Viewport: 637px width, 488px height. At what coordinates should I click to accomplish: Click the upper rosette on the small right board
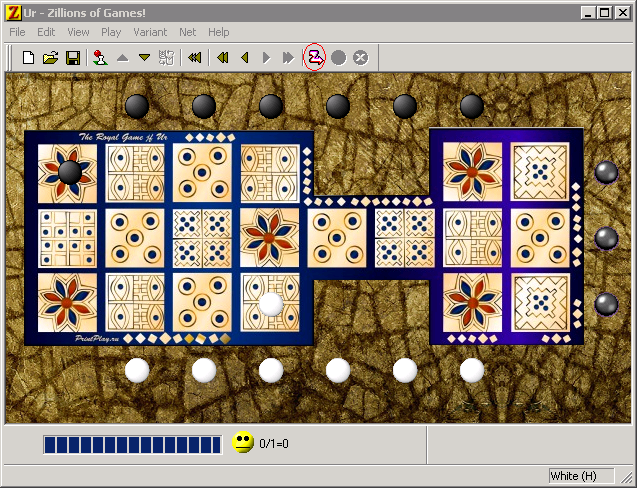pos(472,171)
